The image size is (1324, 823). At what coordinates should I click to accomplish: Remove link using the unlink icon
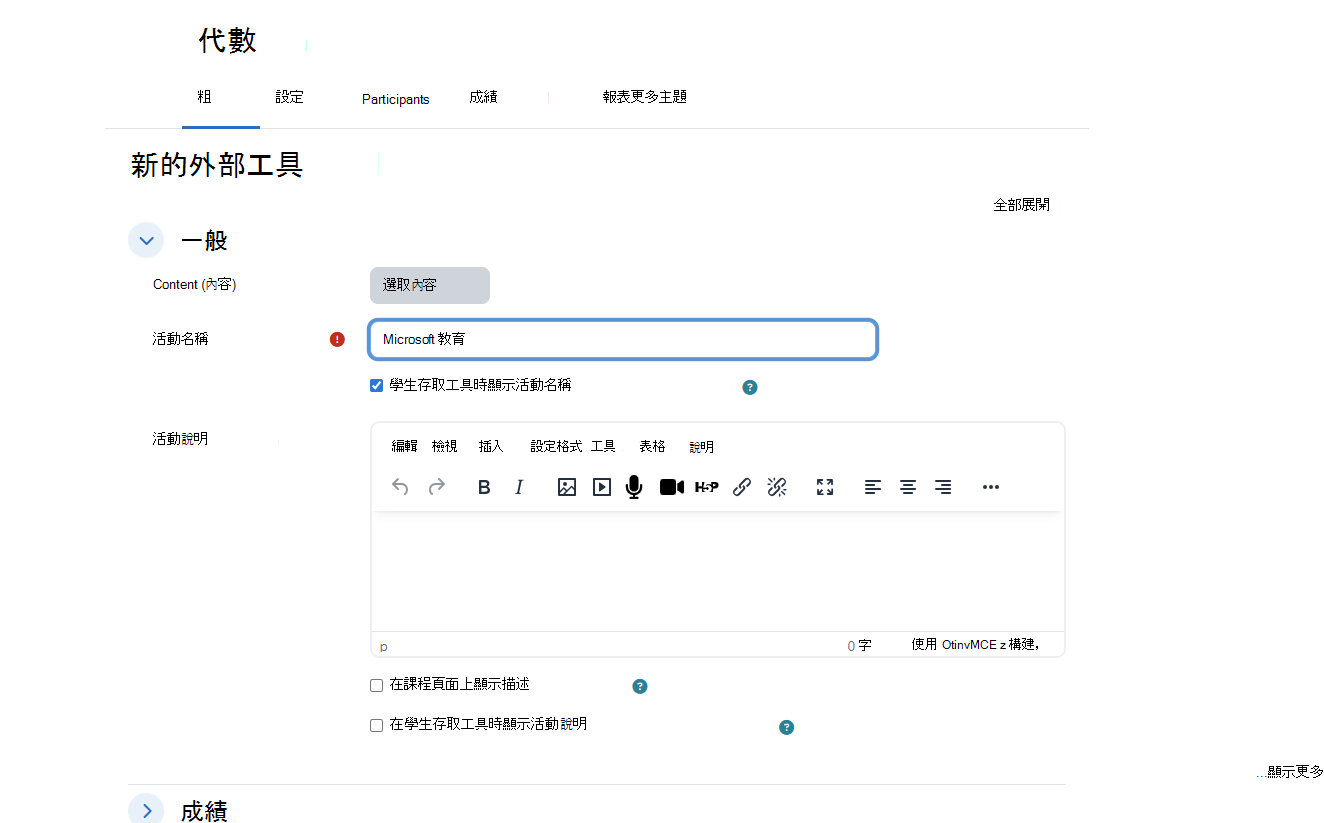[x=777, y=487]
